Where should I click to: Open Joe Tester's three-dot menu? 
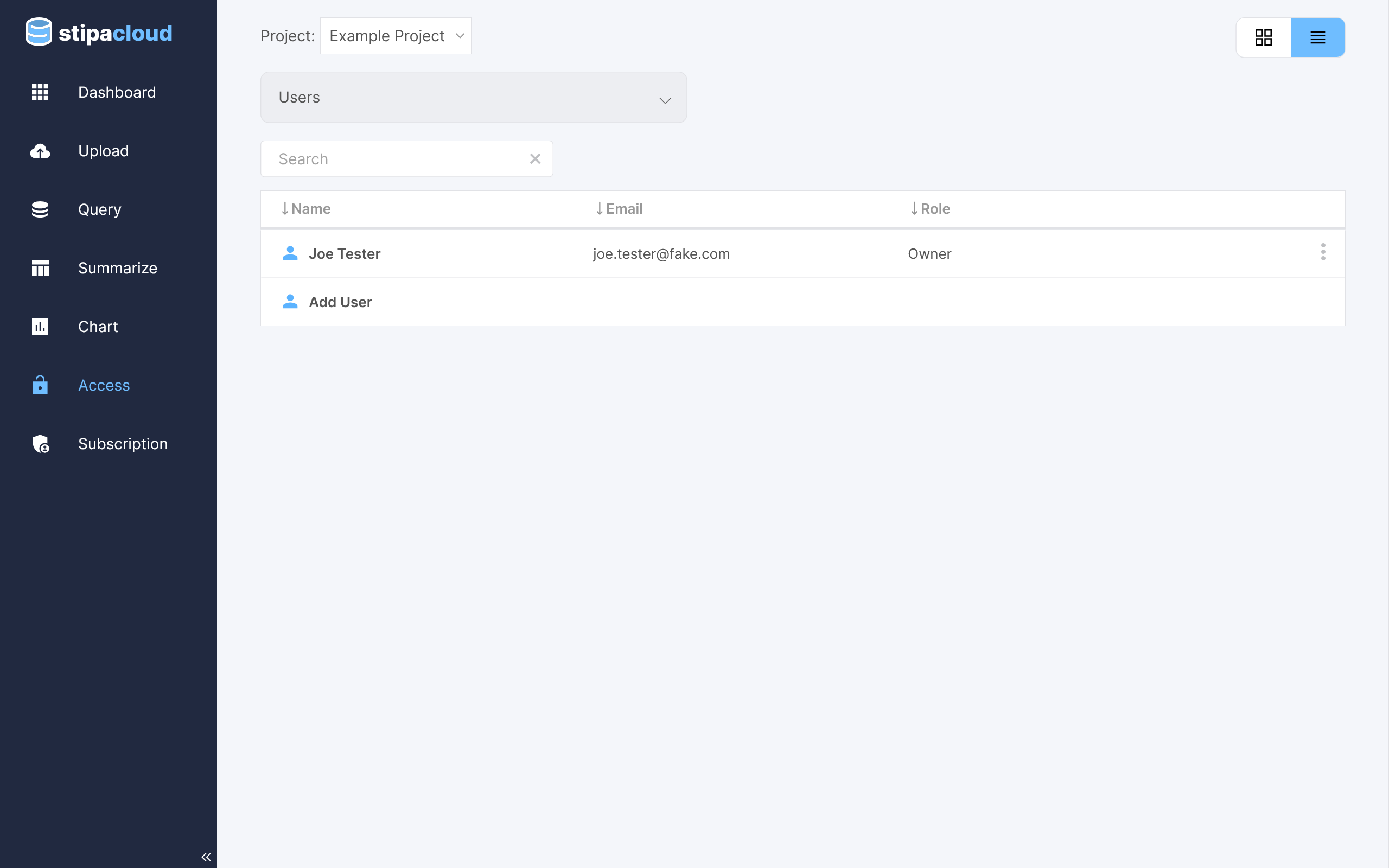(x=1323, y=252)
